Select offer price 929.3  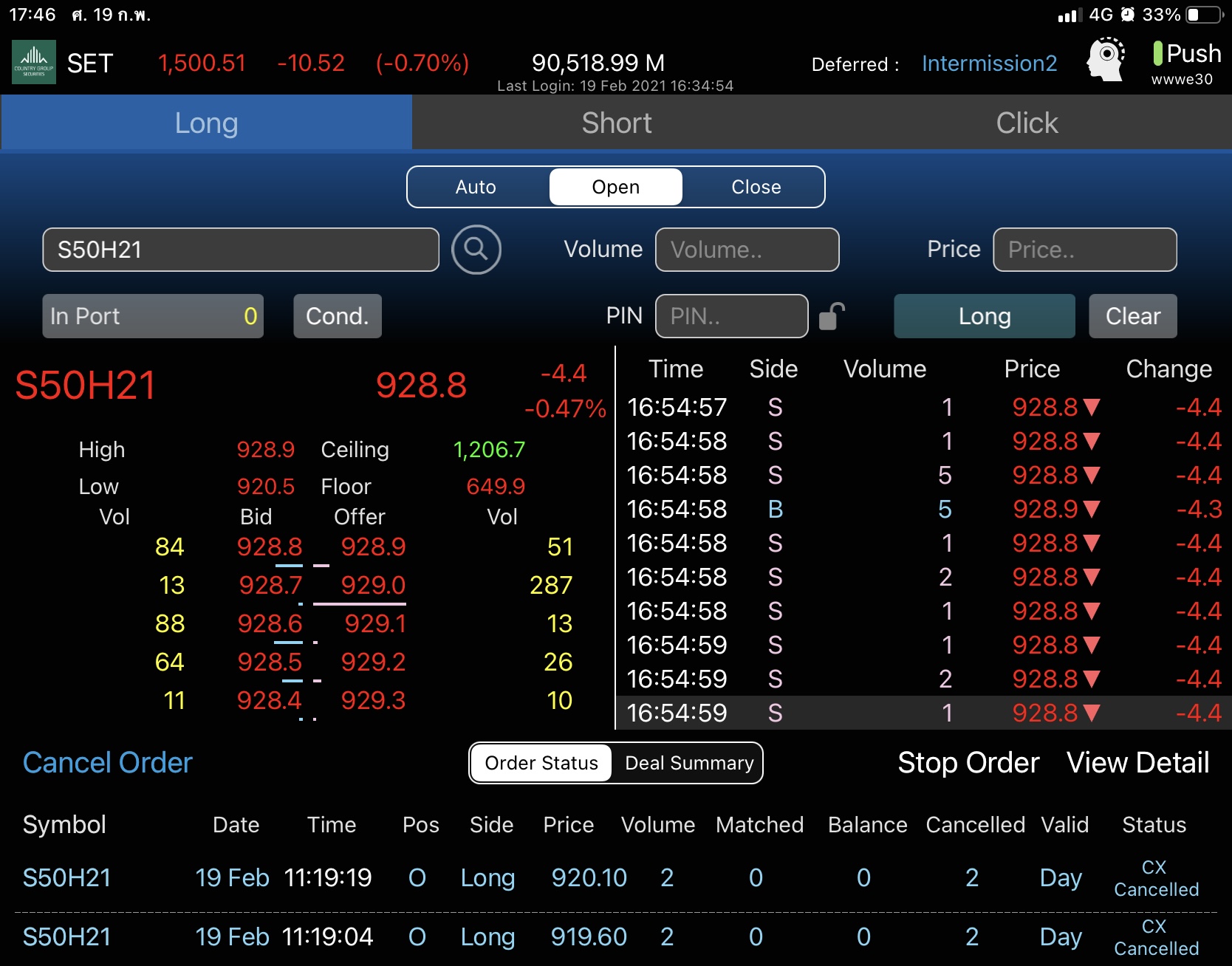pos(373,700)
